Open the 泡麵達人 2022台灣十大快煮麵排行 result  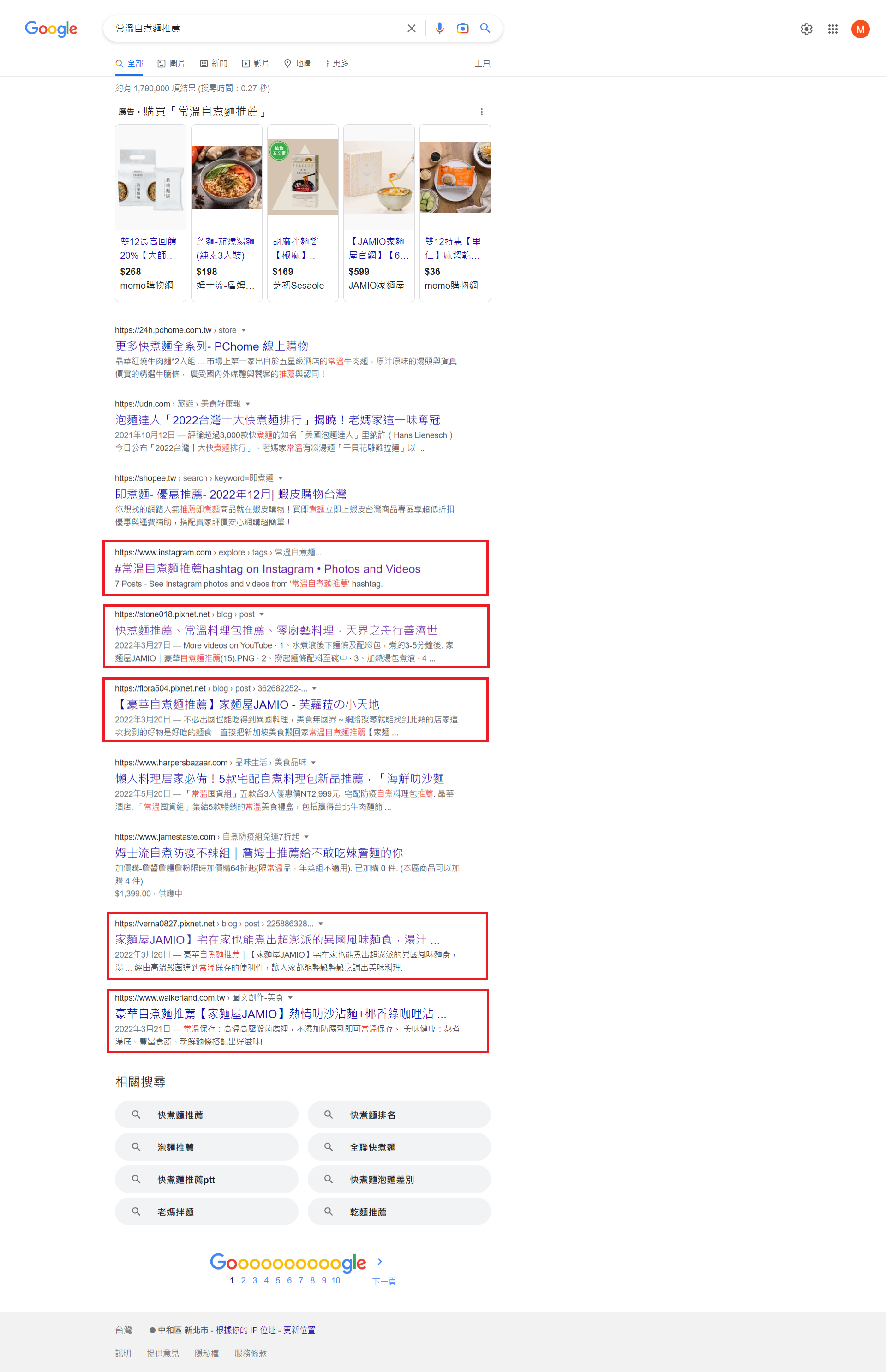point(278,420)
